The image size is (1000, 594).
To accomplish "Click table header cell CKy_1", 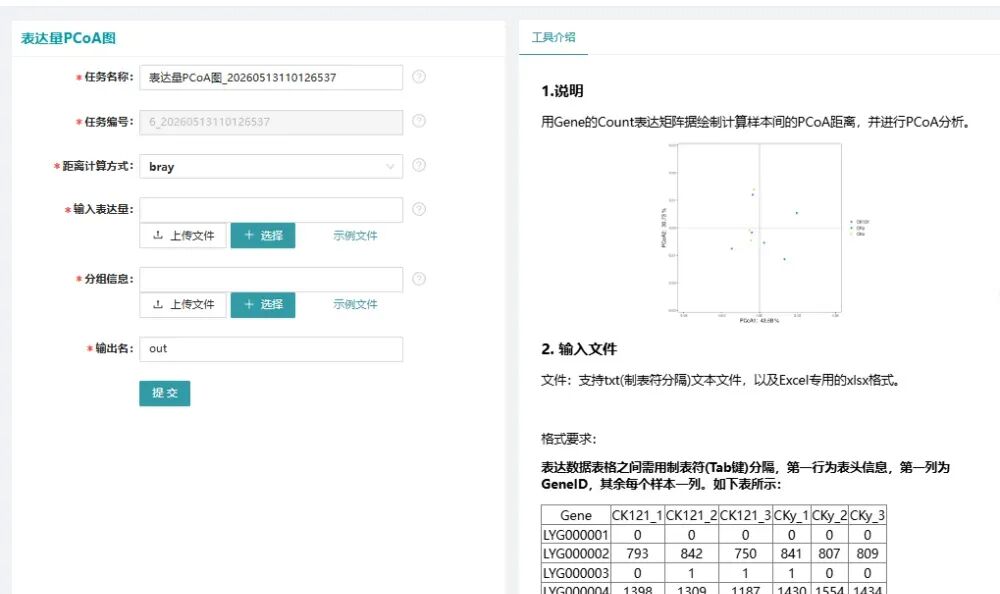I will pyautogui.click(x=791, y=515).
